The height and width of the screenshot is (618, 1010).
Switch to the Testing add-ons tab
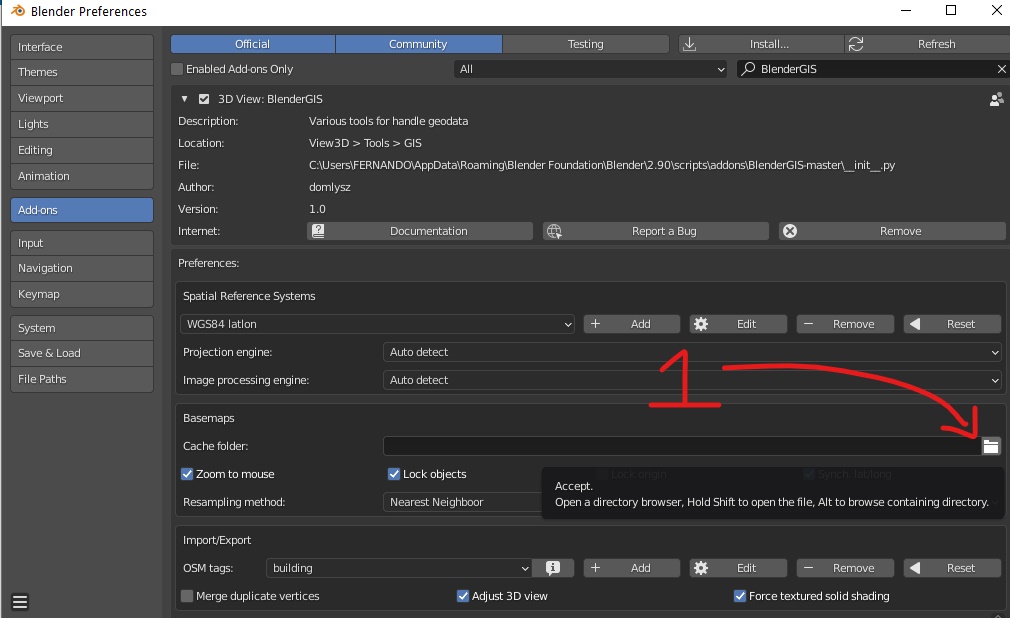[x=585, y=44]
